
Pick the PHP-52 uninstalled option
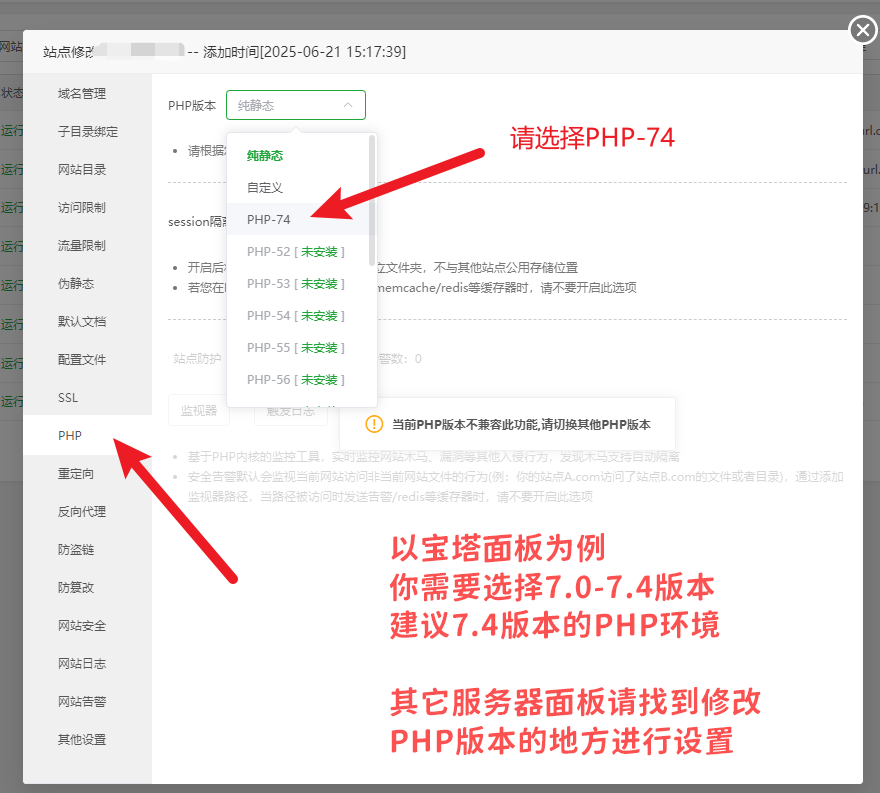coord(295,252)
